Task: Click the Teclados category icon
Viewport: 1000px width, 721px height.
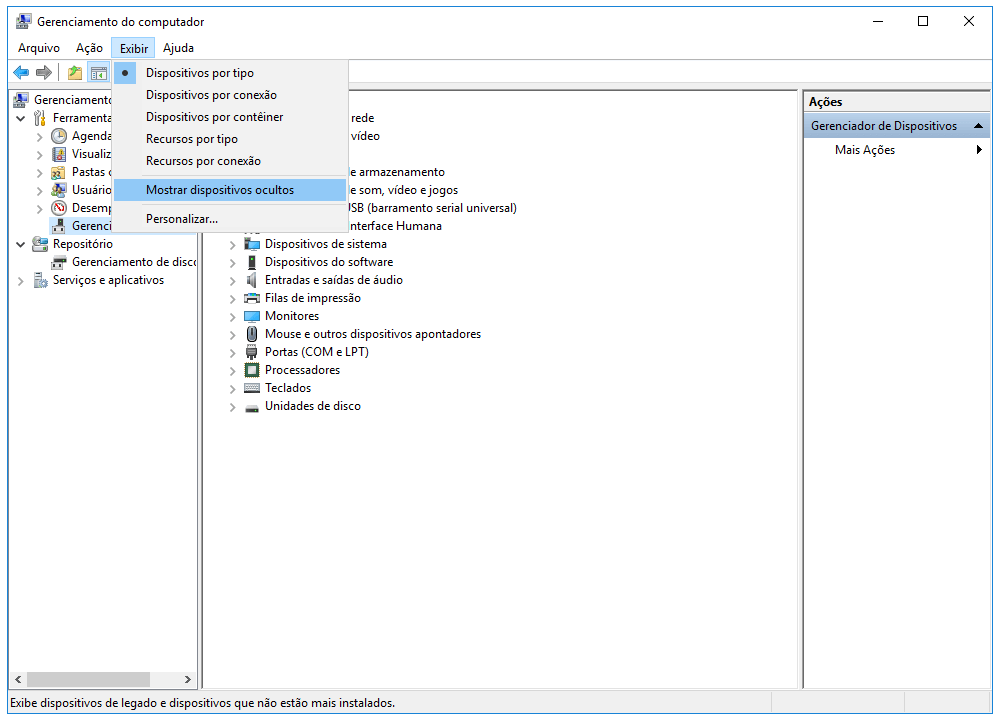Action: (x=250, y=388)
